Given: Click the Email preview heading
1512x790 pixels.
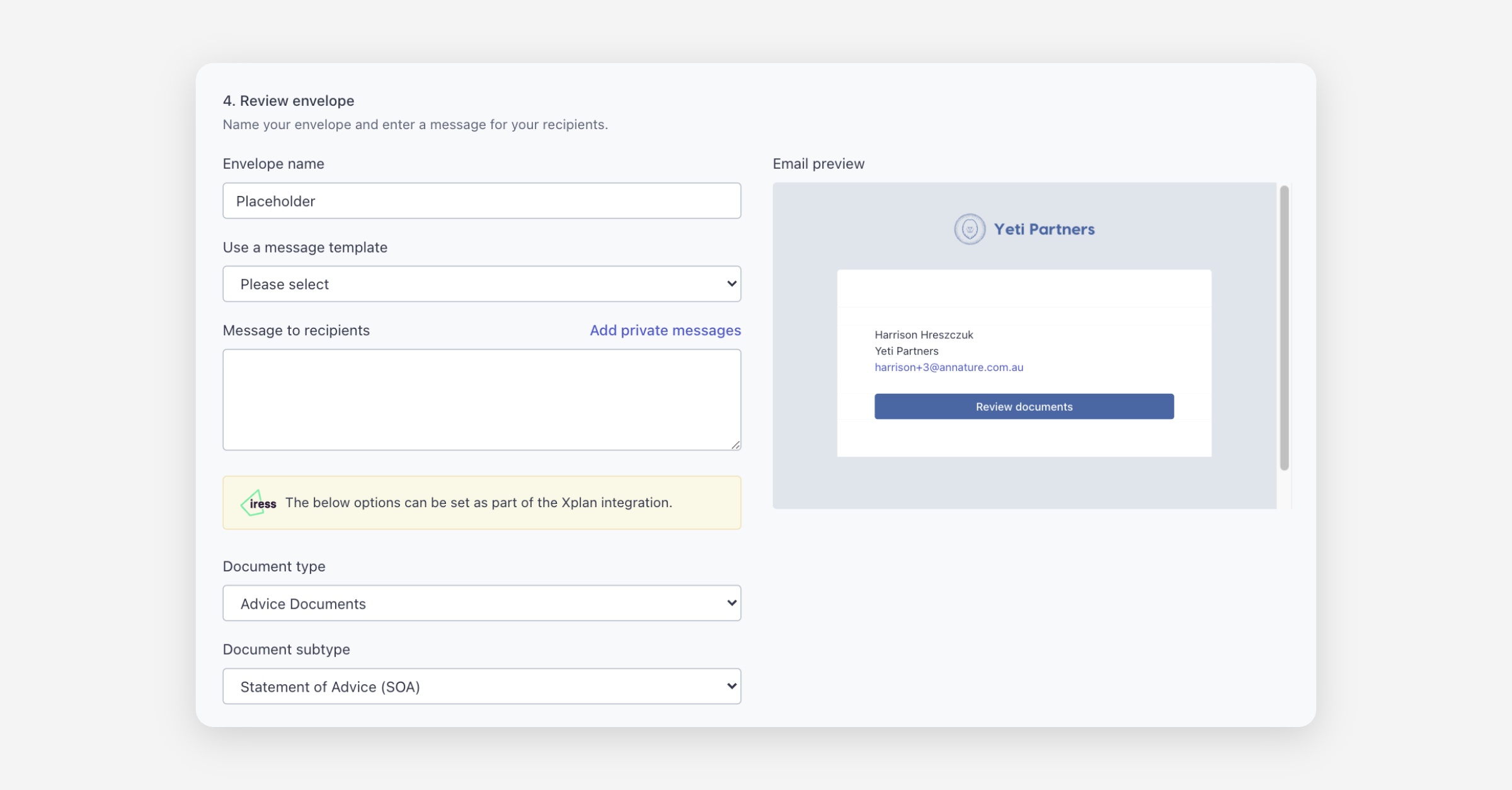Looking at the screenshot, I should coord(818,164).
